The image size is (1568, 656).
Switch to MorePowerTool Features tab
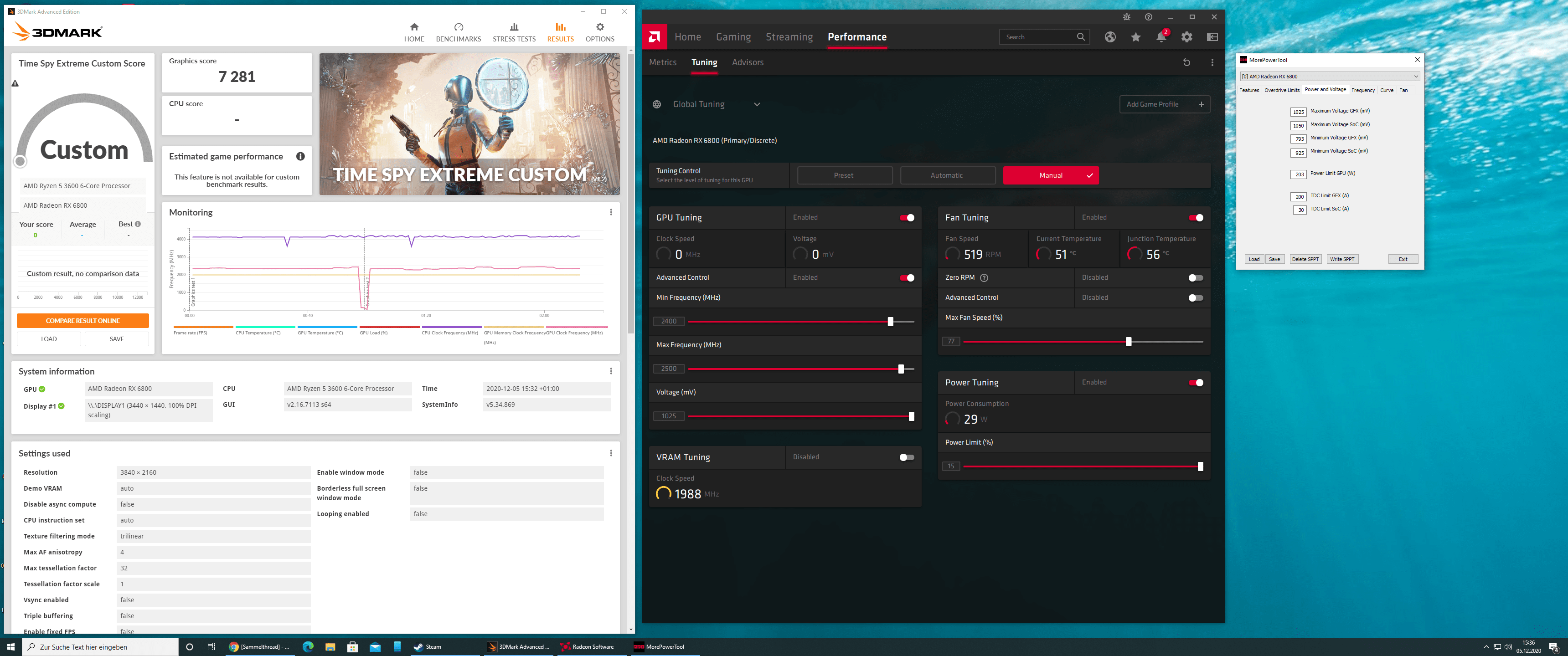point(1249,90)
